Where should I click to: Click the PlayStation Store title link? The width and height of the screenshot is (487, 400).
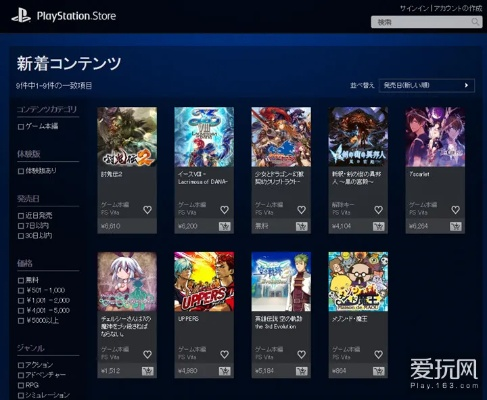coord(76,16)
